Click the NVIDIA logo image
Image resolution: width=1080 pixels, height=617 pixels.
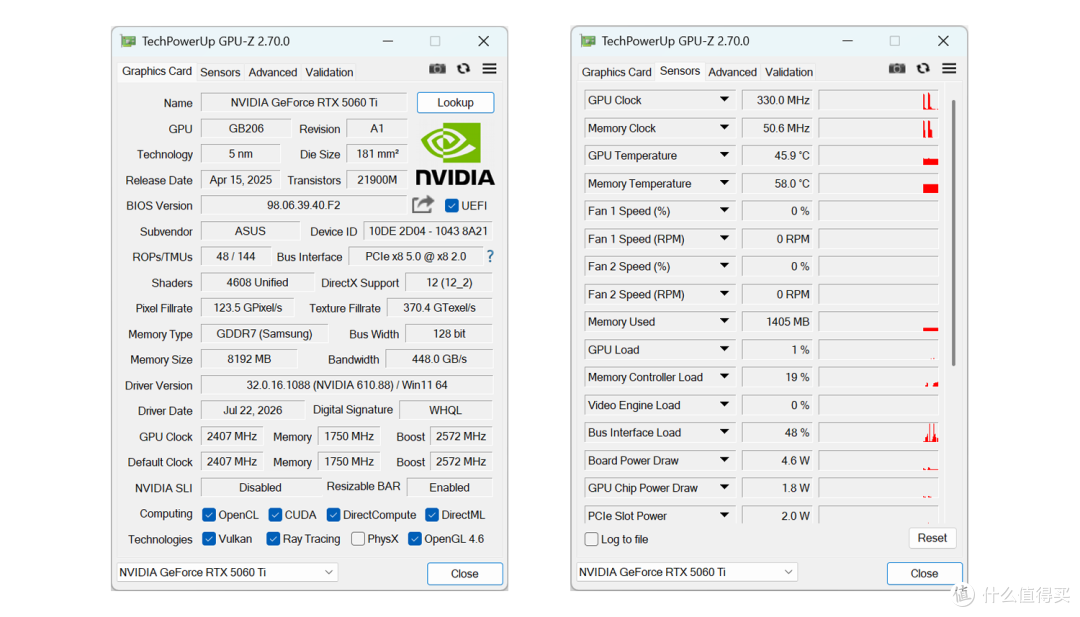(455, 154)
